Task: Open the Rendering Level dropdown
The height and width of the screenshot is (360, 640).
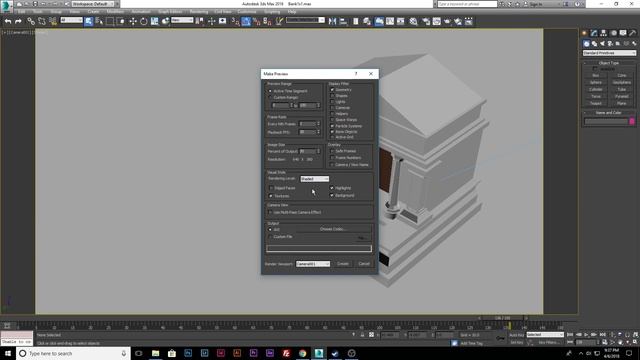Action: coord(314,179)
